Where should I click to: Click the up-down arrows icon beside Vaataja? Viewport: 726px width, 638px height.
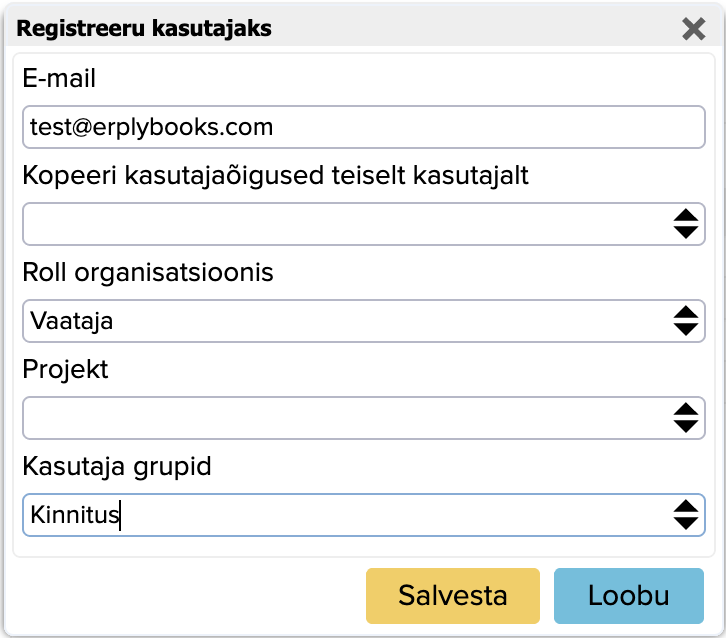click(685, 321)
